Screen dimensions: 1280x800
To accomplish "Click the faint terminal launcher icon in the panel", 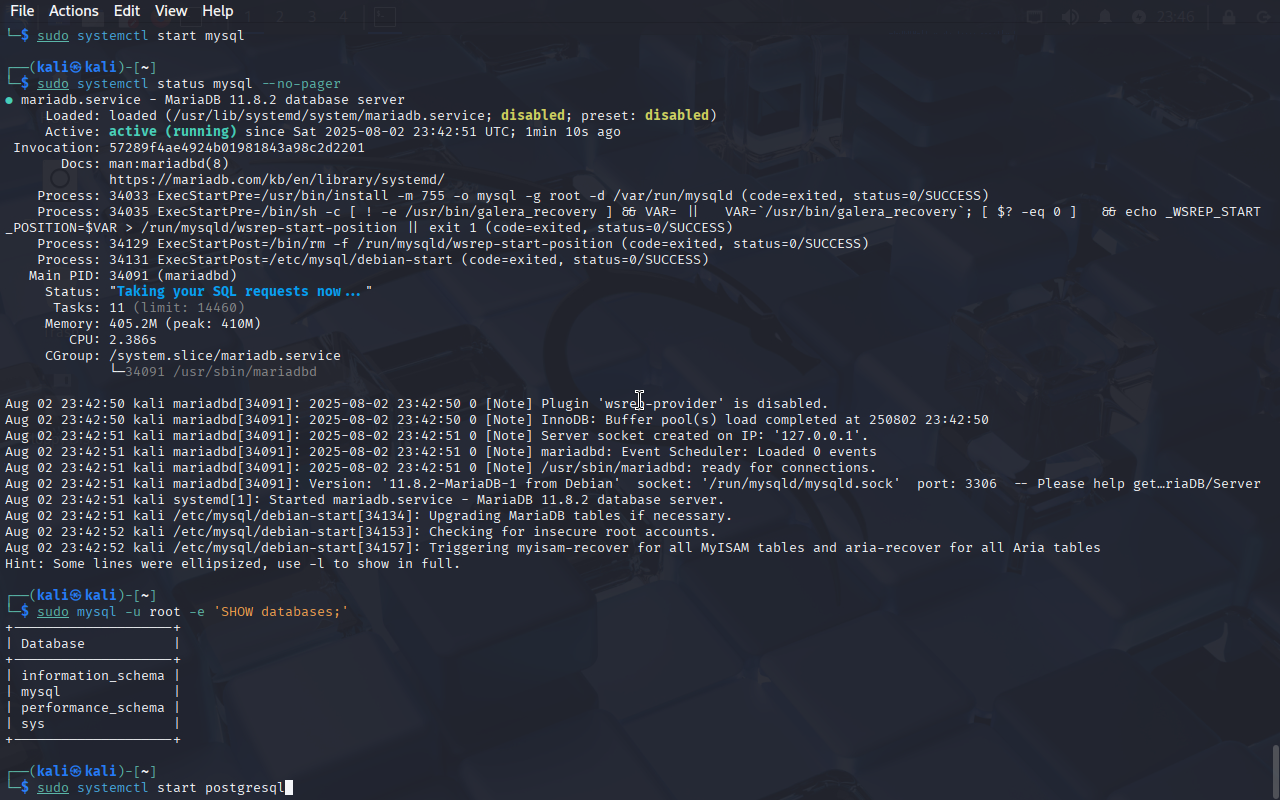I will (385, 17).
